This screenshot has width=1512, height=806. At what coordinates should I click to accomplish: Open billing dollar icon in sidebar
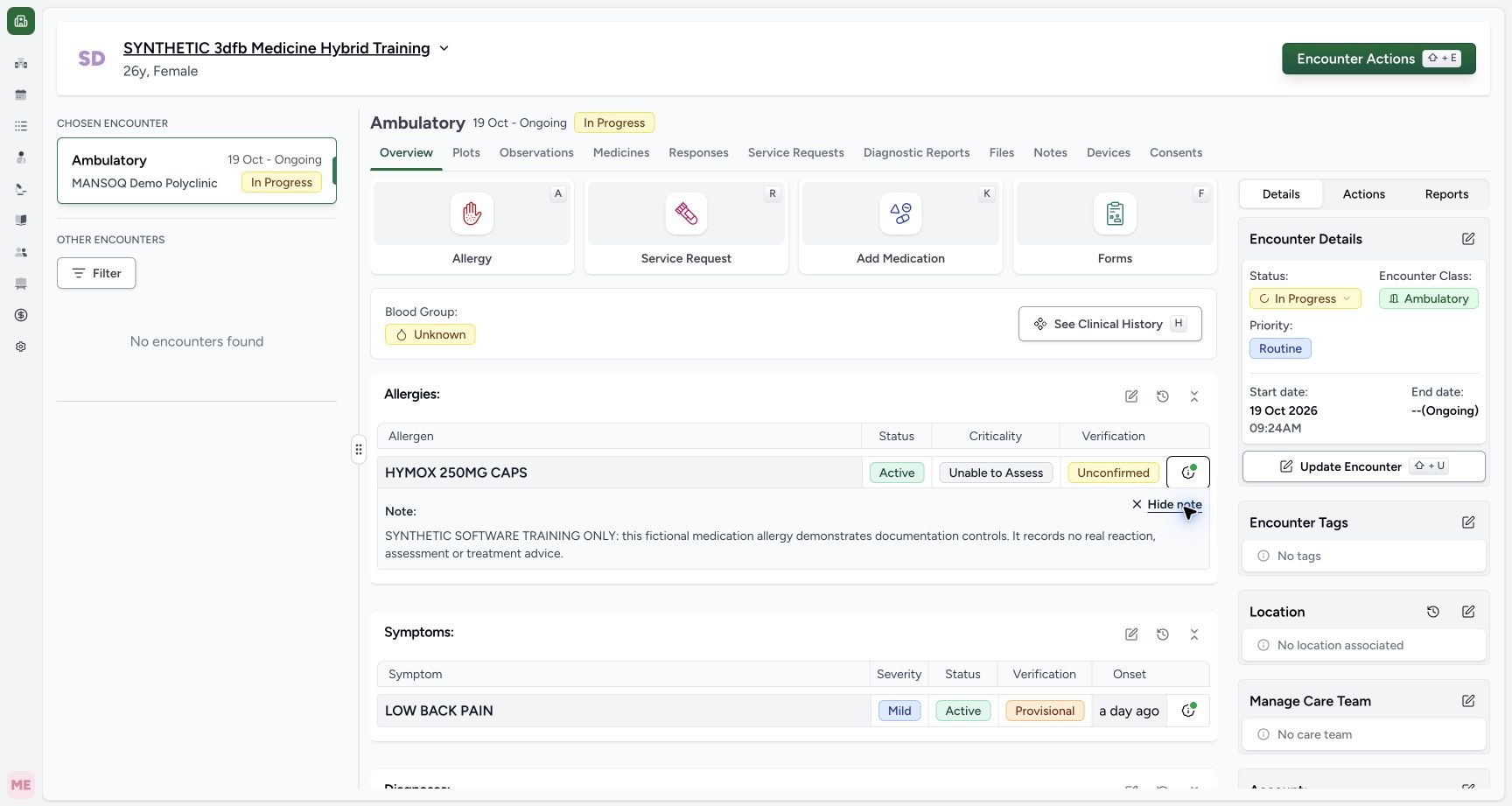pos(21,315)
